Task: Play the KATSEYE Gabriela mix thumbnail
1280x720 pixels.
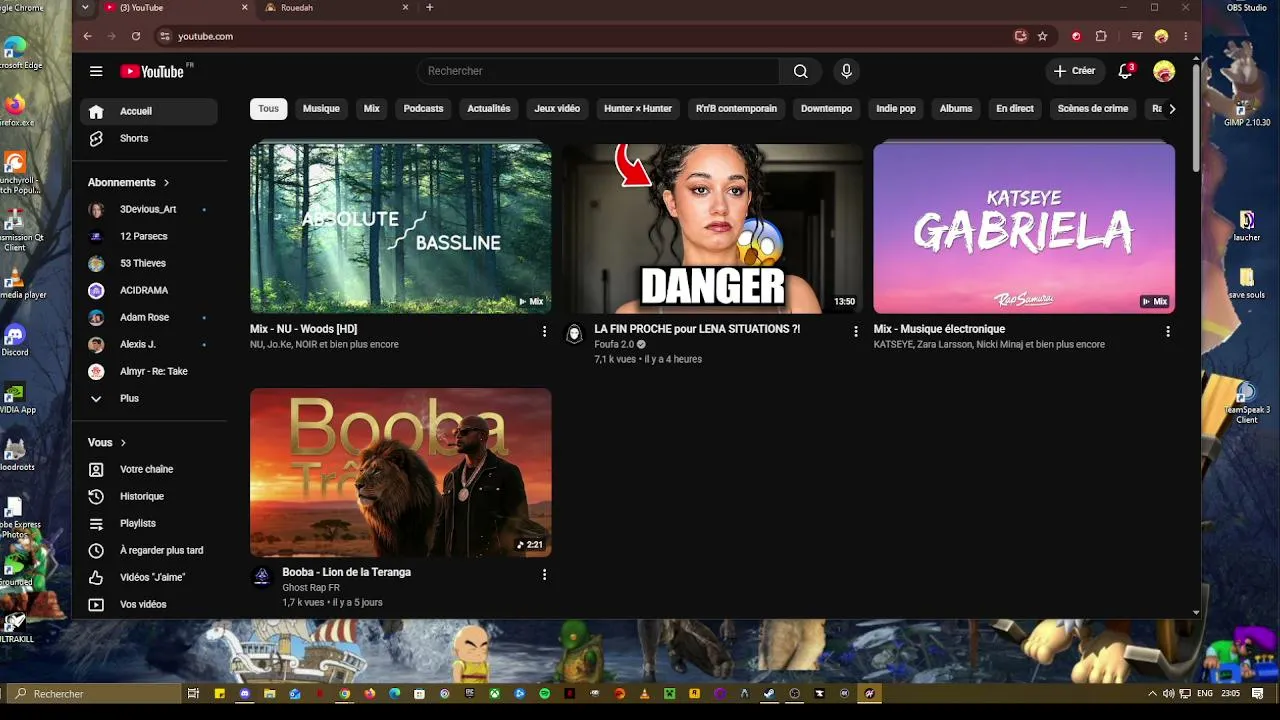Action: click(1024, 229)
